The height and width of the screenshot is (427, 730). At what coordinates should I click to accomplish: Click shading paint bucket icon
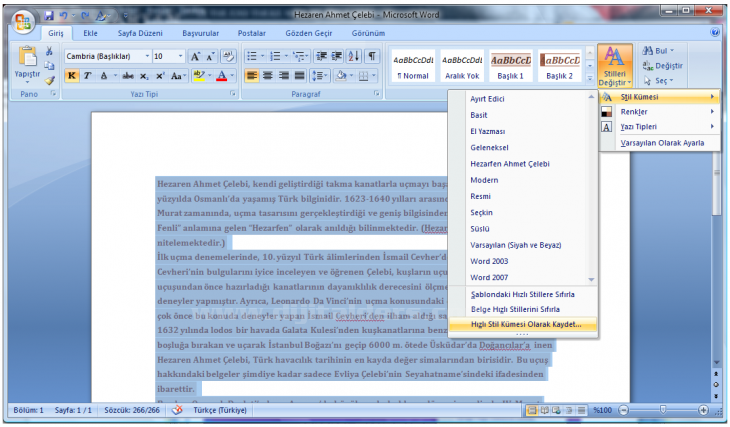pyautogui.click(x=341, y=75)
